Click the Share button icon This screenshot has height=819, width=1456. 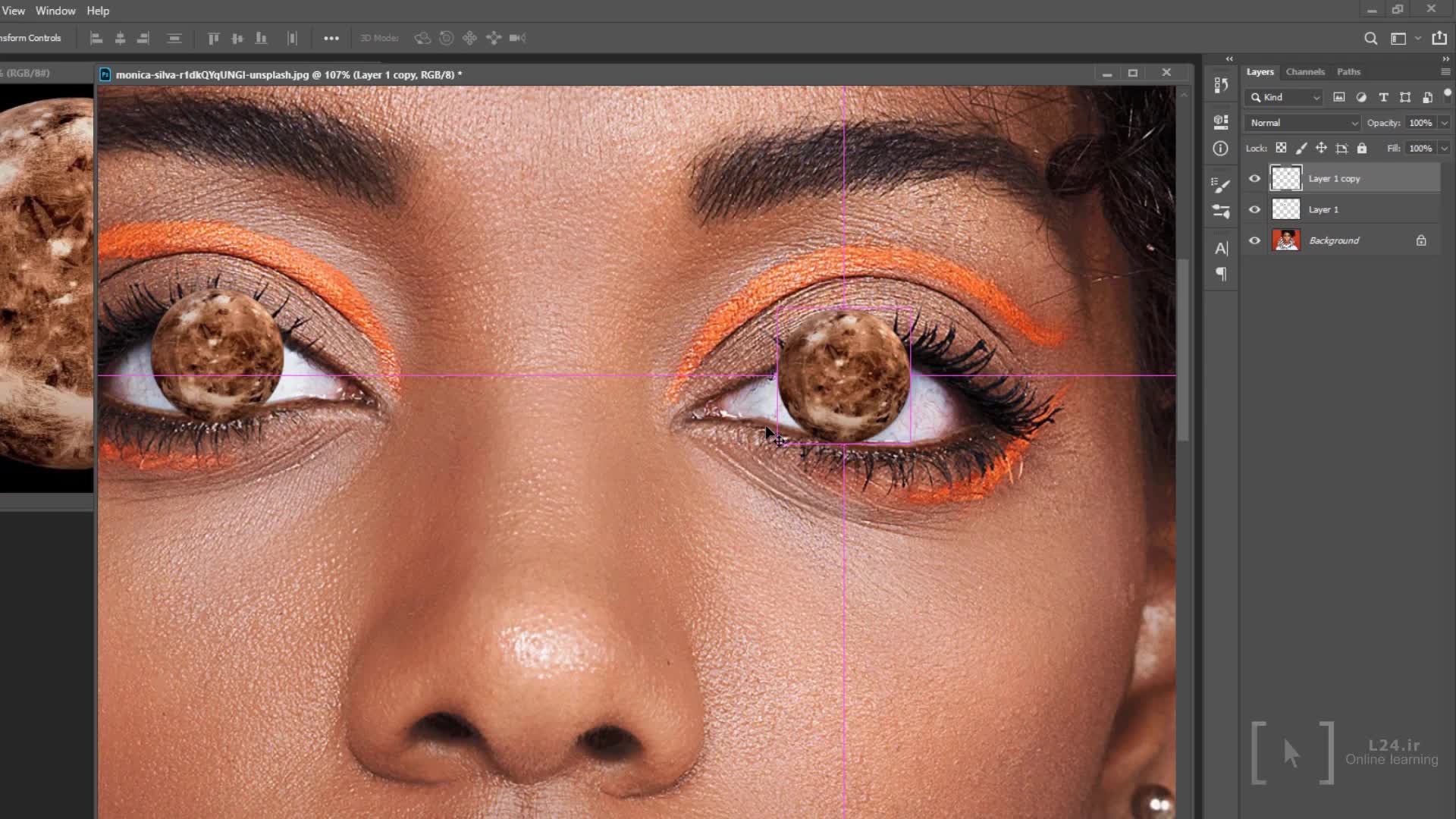click(1439, 38)
